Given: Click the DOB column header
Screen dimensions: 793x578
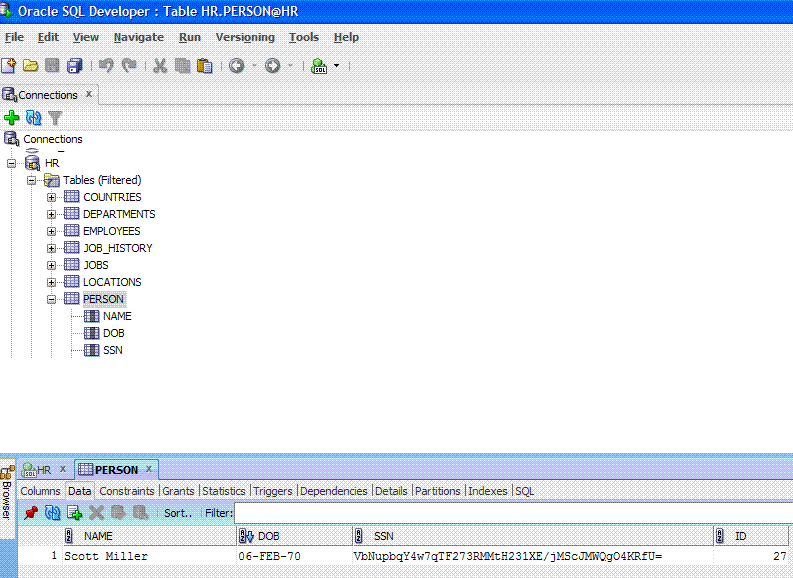Looking at the screenshot, I should [294, 536].
